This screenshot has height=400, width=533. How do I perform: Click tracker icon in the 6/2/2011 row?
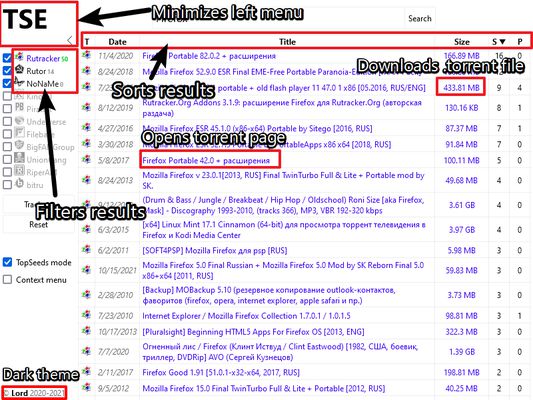(x=87, y=250)
